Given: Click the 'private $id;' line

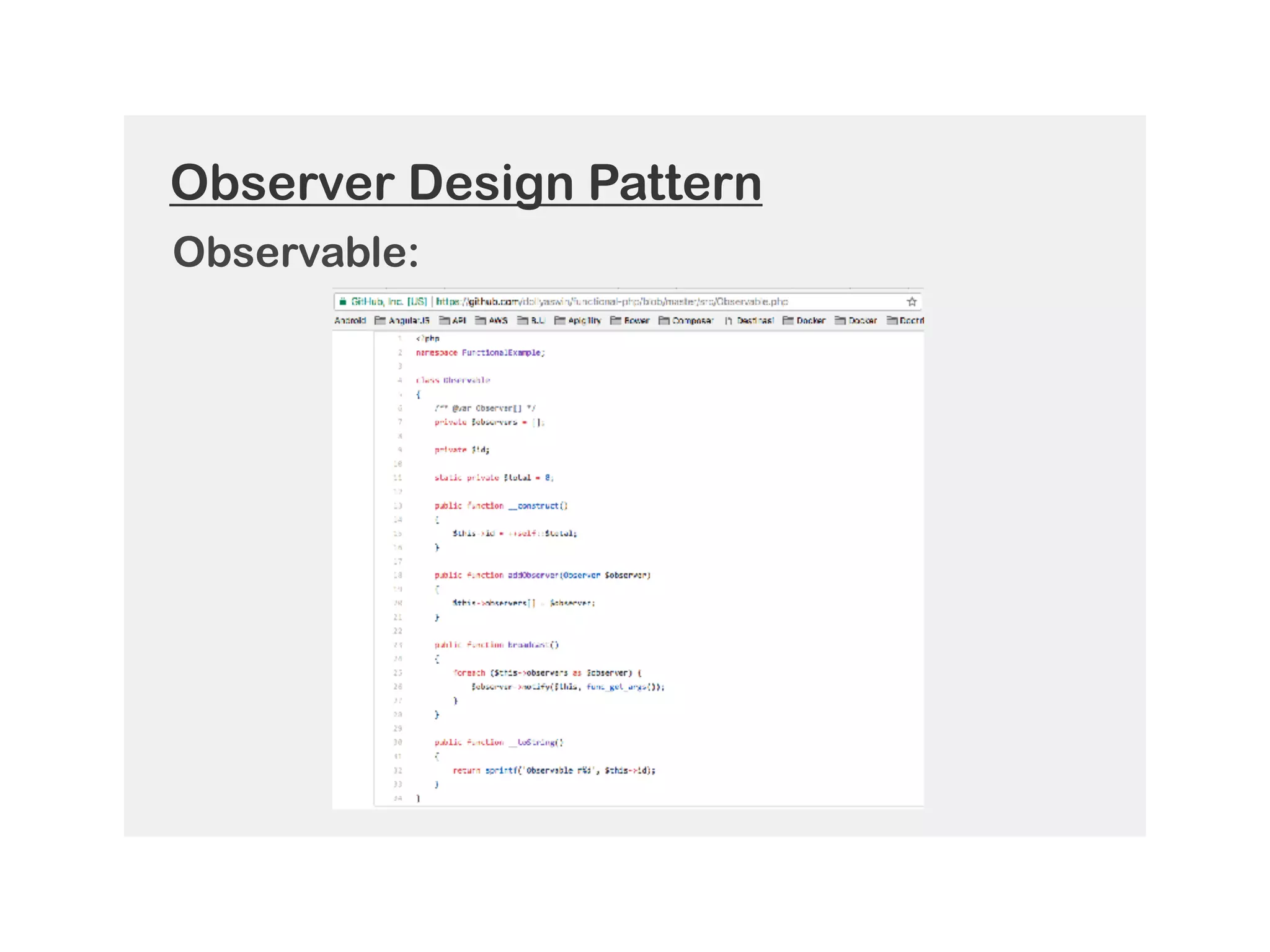Looking at the screenshot, I should point(461,449).
